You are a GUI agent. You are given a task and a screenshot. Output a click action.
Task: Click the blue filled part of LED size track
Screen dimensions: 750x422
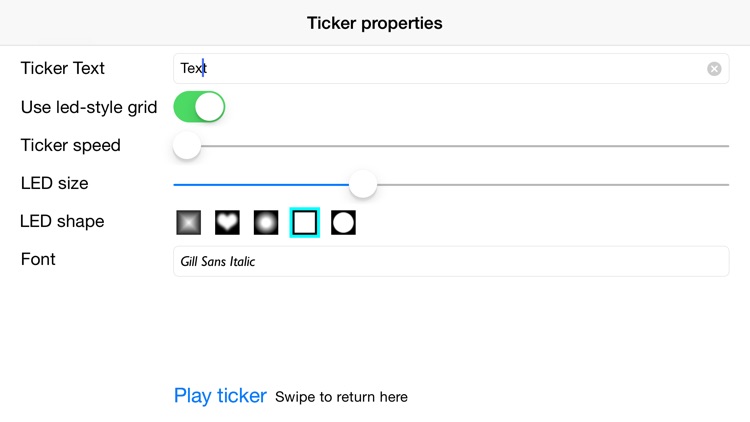point(261,184)
